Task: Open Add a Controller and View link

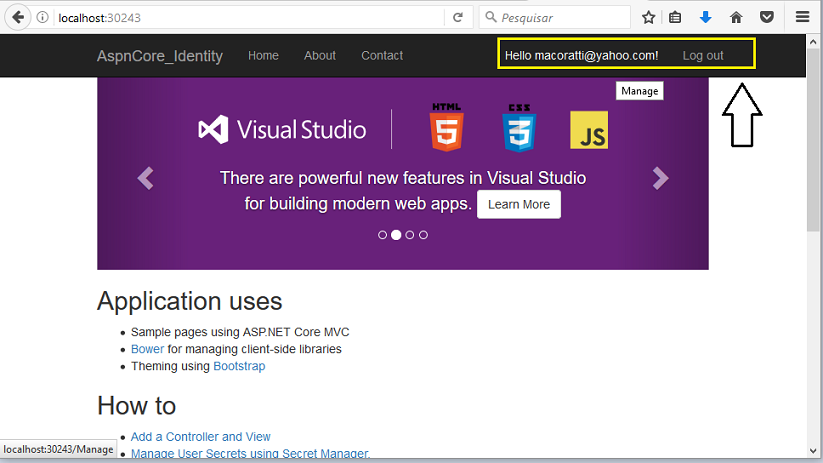Action: pyautogui.click(x=201, y=437)
